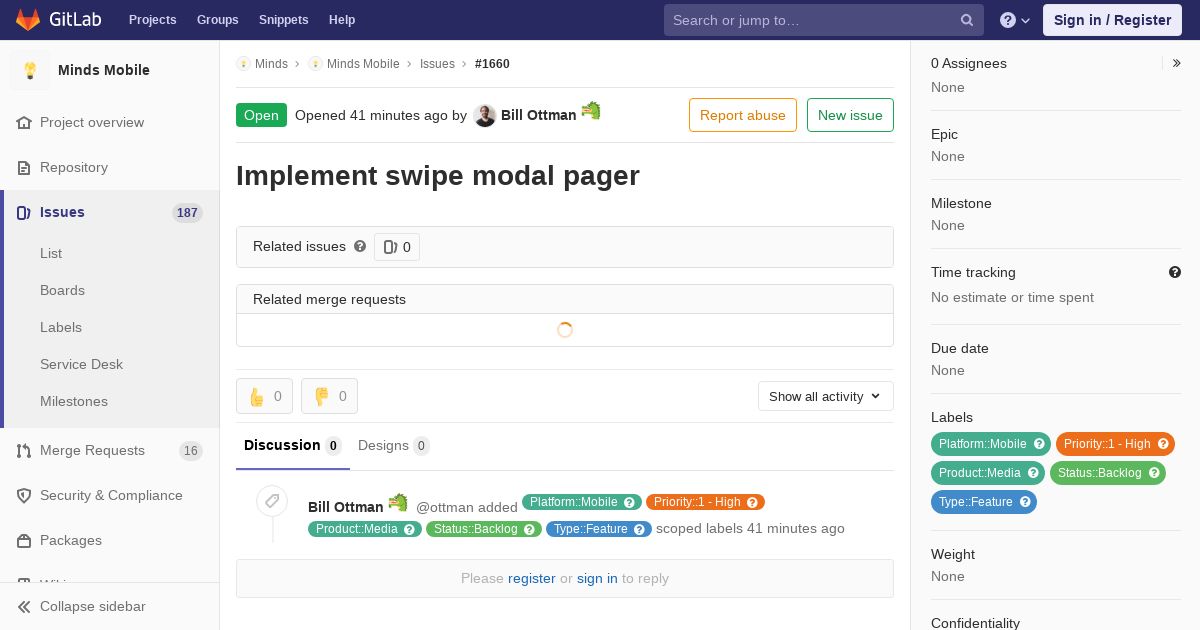Click the Security & Compliance shield icon
Viewport: 1200px width, 630px height.
point(24,496)
